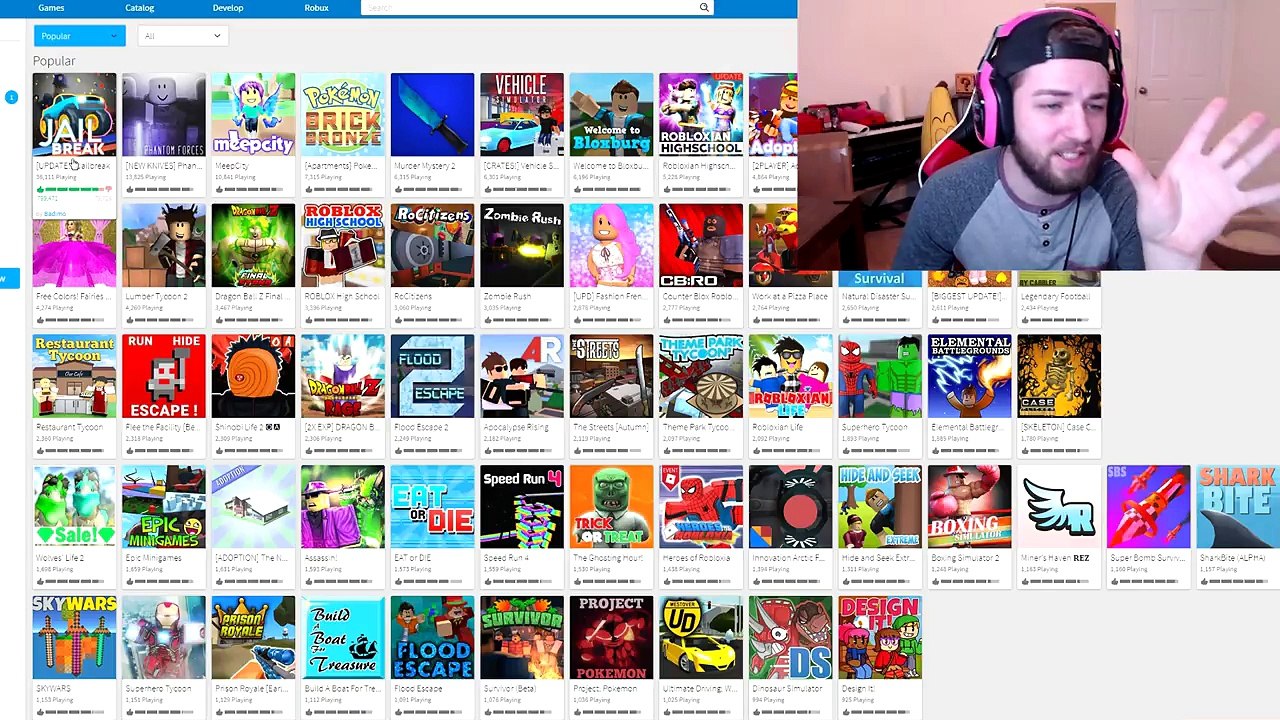Click the 'Assassin!' title text
This screenshot has height=720, width=1280.
(322, 559)
